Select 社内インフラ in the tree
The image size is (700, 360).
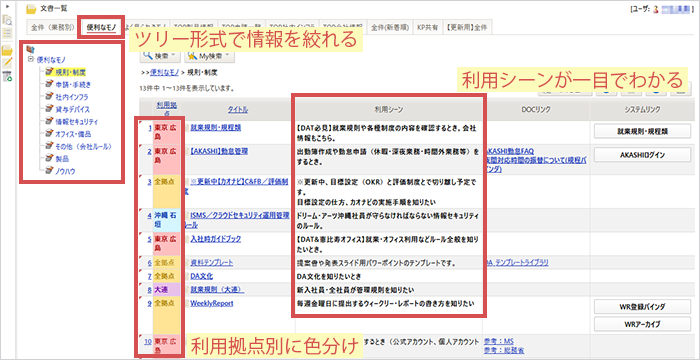click(x=72, y=96)
